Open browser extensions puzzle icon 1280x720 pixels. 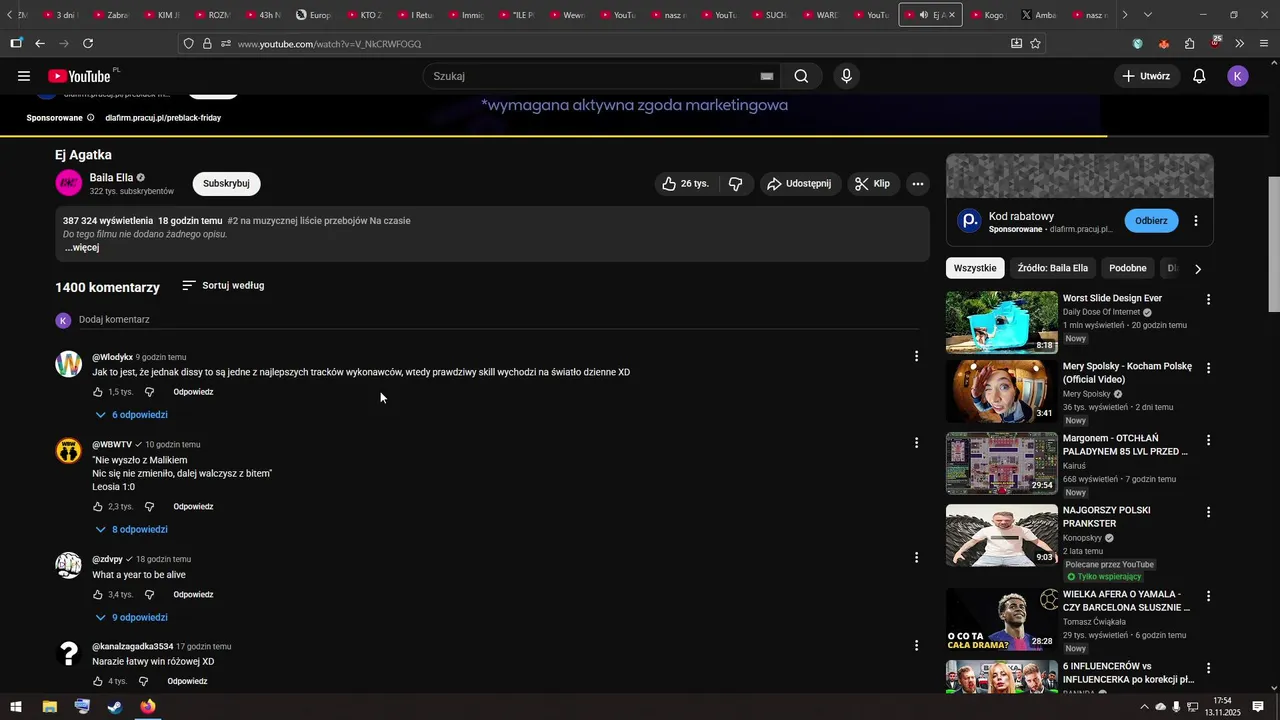[x=1189, y=44]
